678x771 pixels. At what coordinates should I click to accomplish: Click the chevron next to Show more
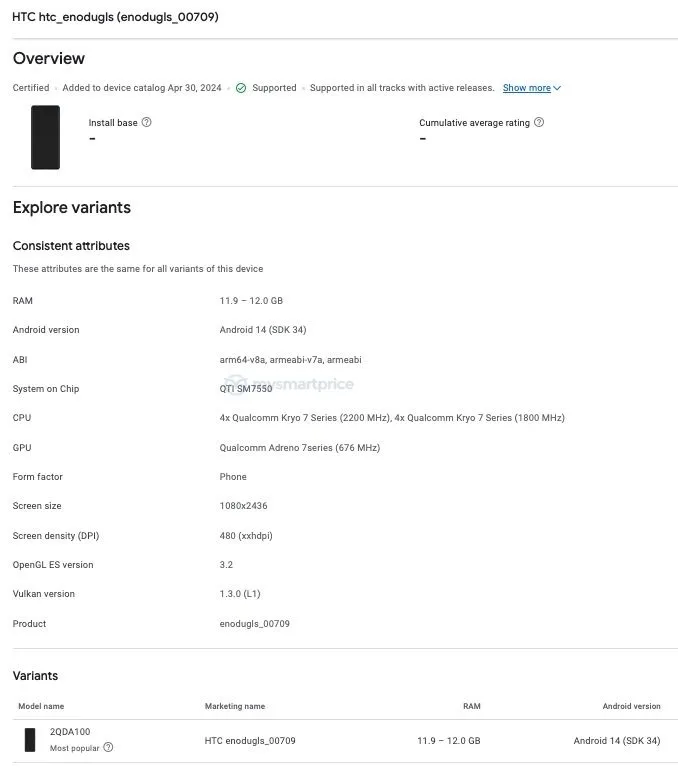point(557,88)
